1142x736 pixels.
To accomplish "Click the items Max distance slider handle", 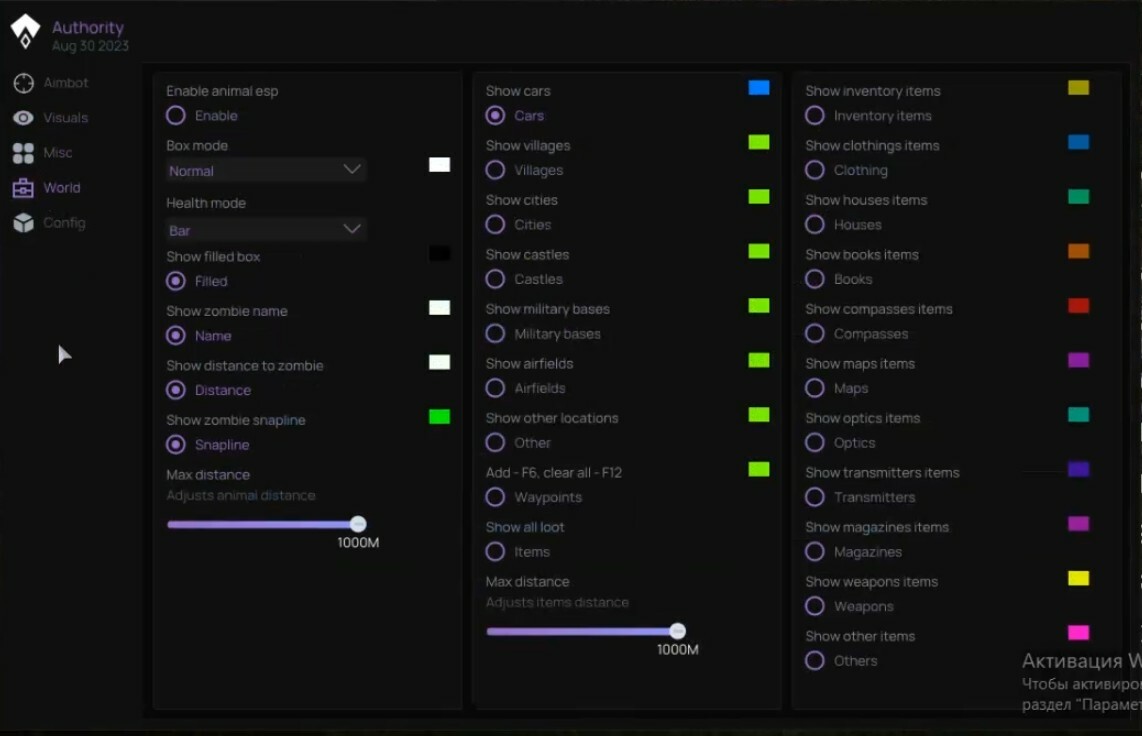I will [678, 631].
